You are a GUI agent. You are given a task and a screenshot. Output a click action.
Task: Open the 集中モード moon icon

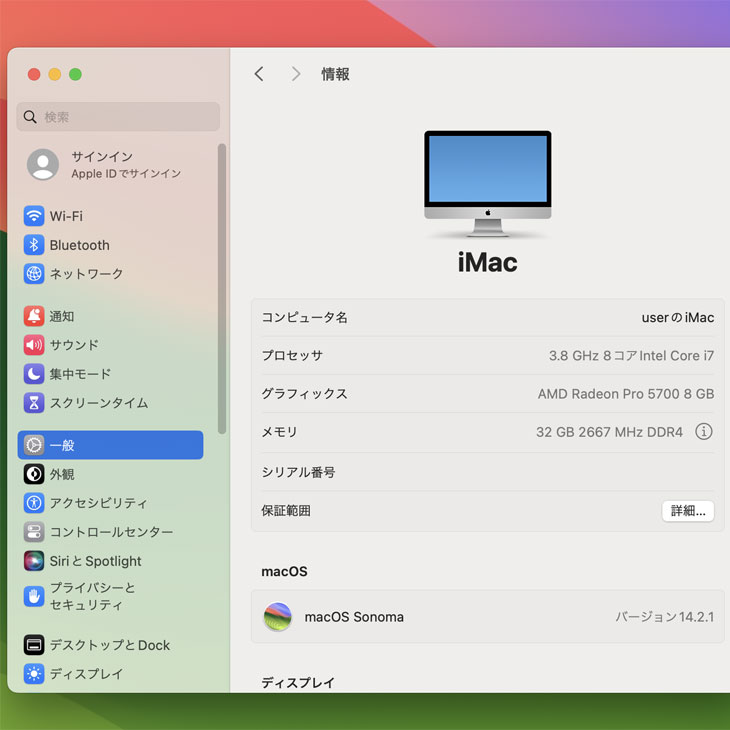[34, 374]
